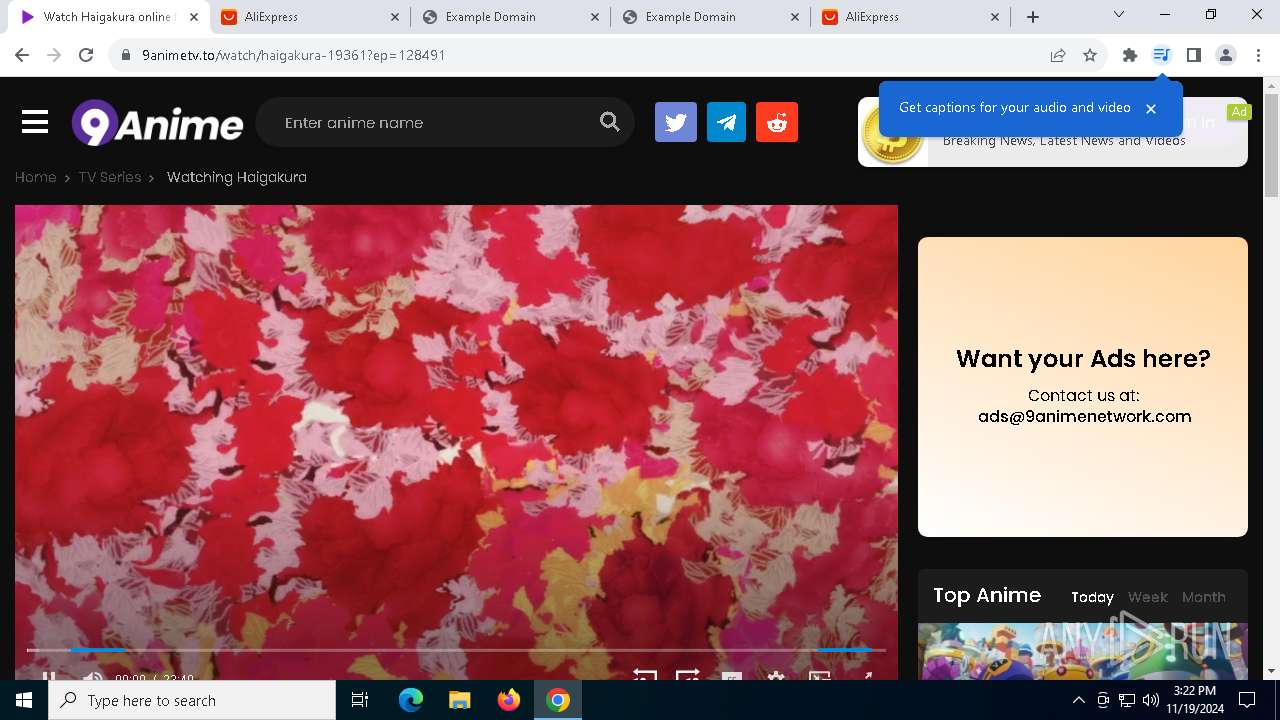Show this Month's top anime
Screen dimensions: 1280x720
[1203, 597]
